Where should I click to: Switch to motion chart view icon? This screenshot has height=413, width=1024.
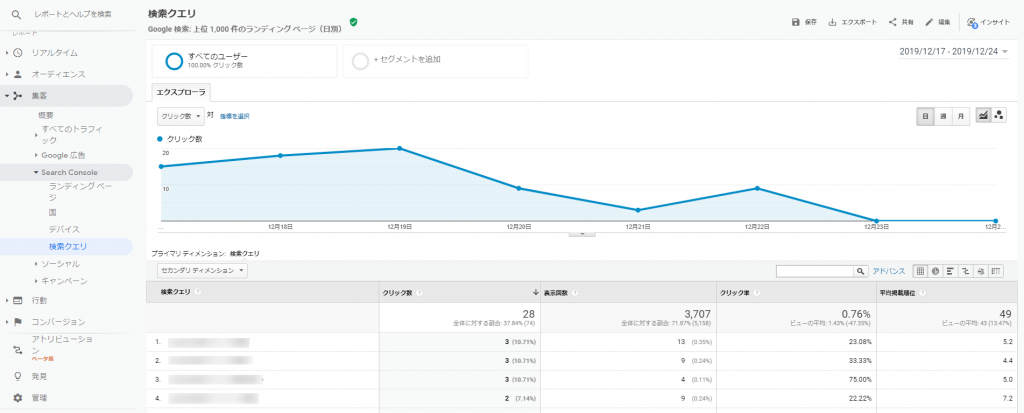999,116
